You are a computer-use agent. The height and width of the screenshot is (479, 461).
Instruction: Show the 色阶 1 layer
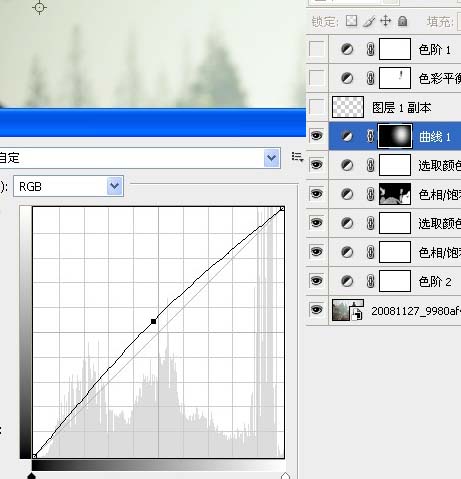(x=317, y=49)
